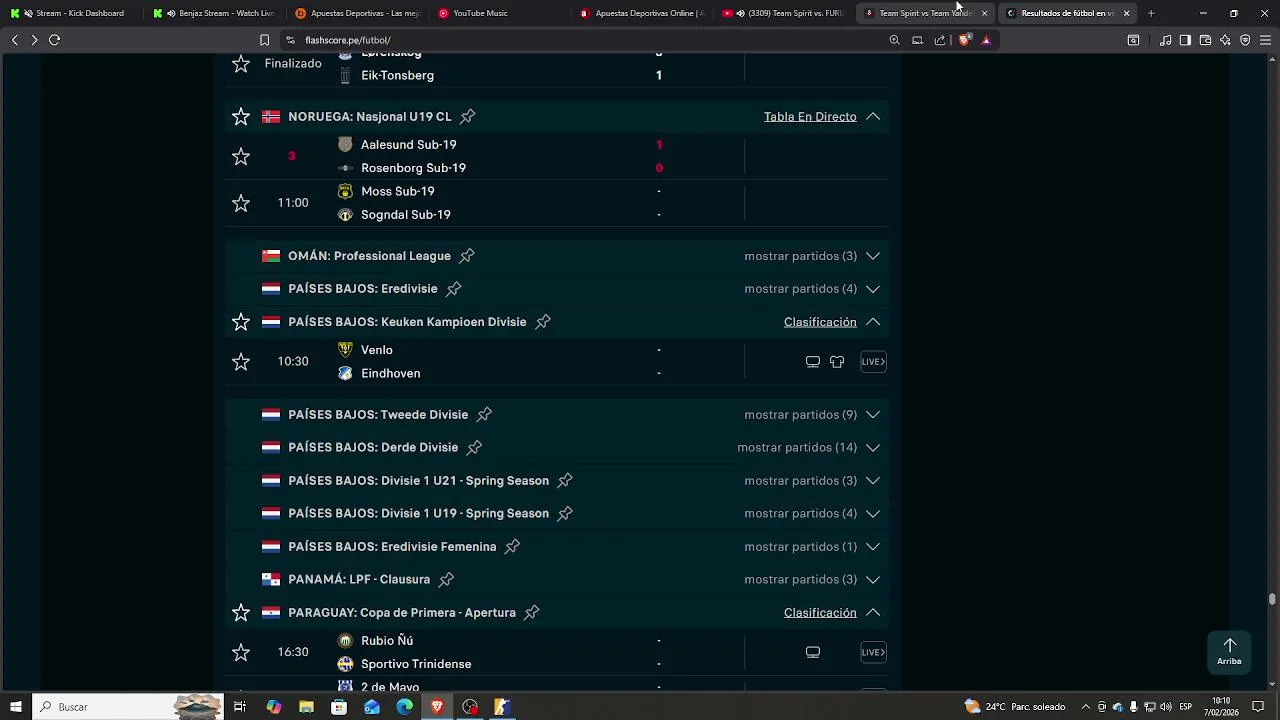This screenshot has width=1280, height=720.
Task: Reload the page
Action: [54, 40]
